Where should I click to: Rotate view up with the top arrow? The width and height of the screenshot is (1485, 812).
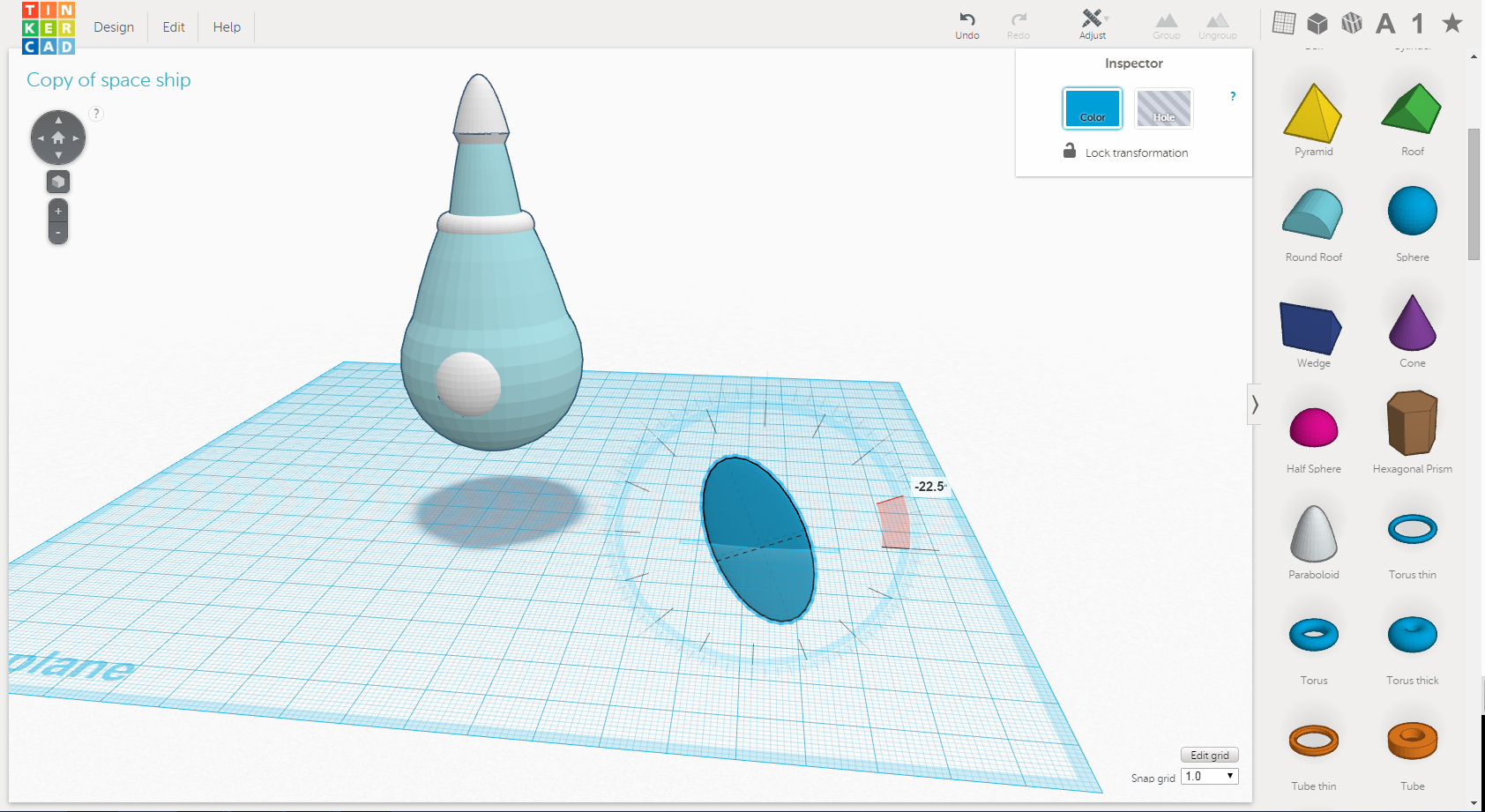[x=58, y=120]
